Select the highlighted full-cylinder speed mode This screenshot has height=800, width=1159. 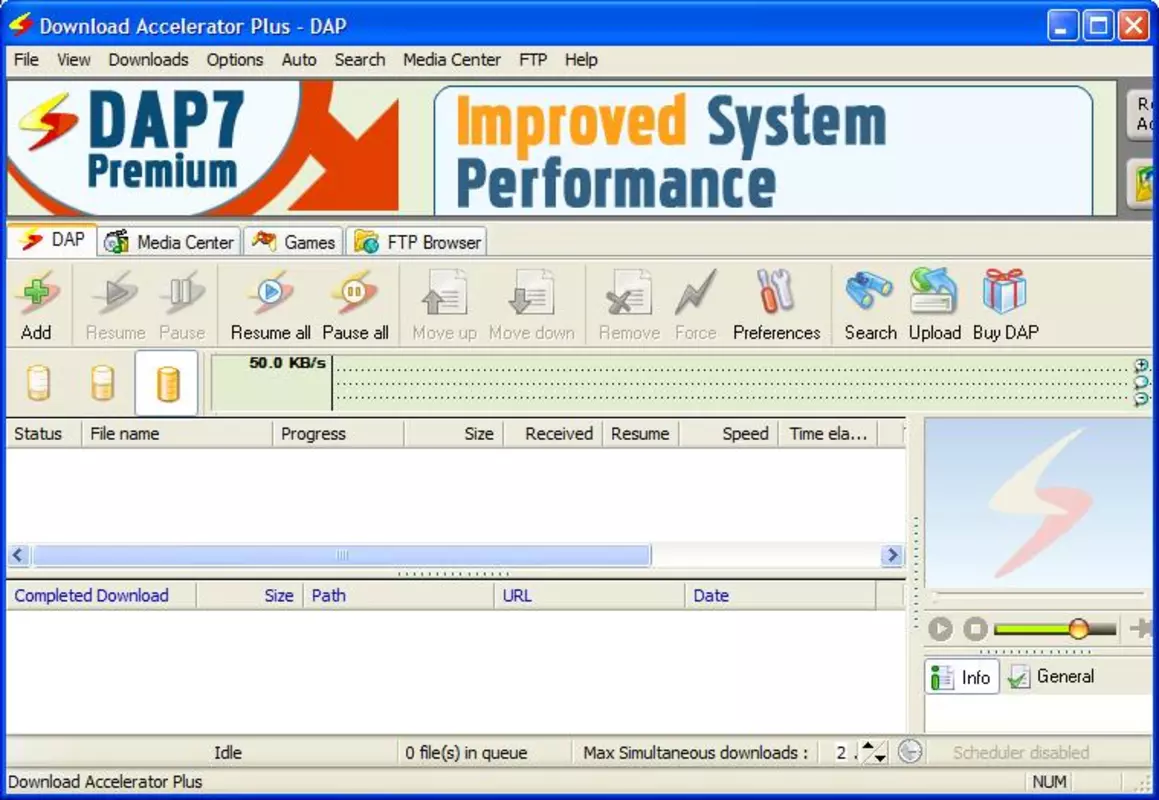tap(168, 384)
